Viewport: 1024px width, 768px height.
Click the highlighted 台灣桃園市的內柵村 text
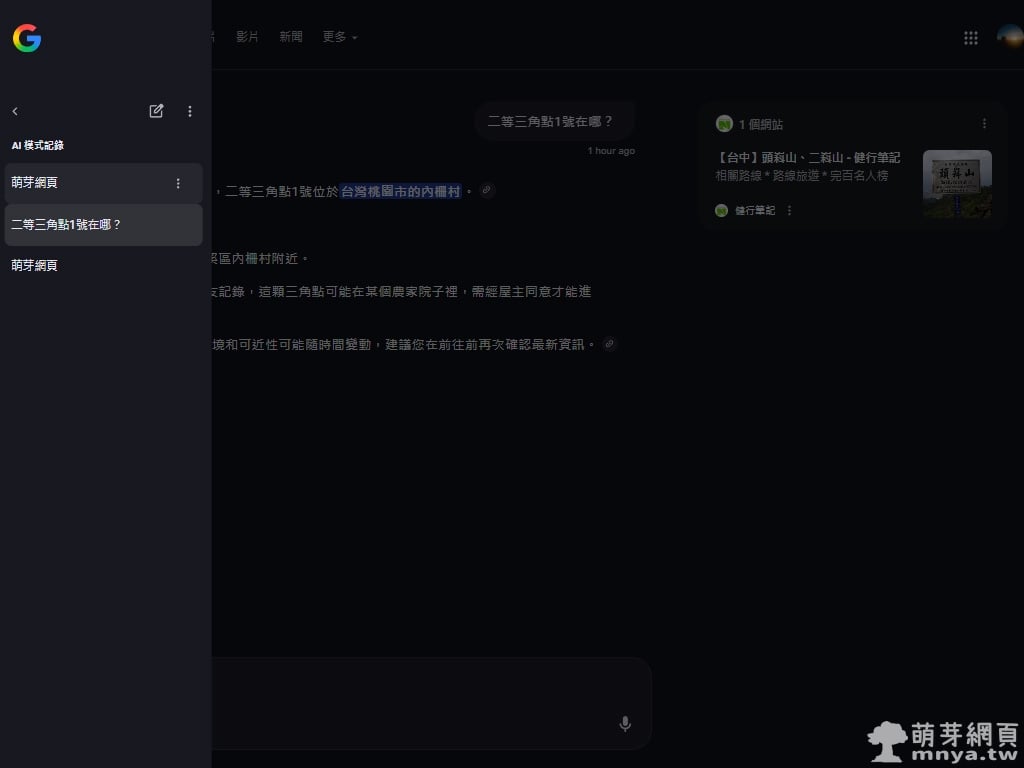pyautogui.click(x=400, y=191)
